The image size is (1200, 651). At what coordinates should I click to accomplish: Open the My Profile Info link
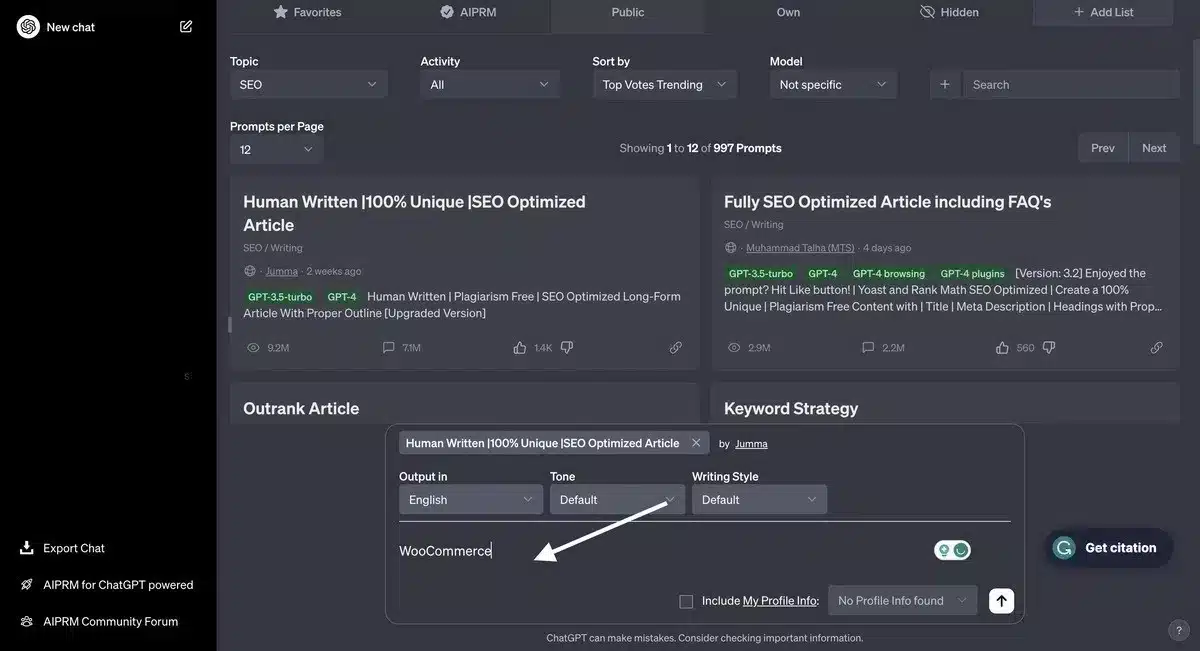tap(779, 601)
